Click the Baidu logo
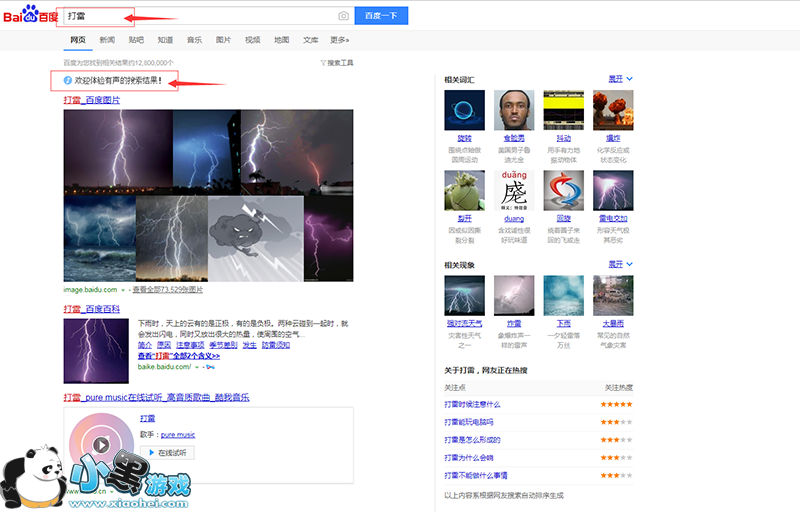Image resolution: width=800 pixels, height=512 pixels. [x=31, y=14]
